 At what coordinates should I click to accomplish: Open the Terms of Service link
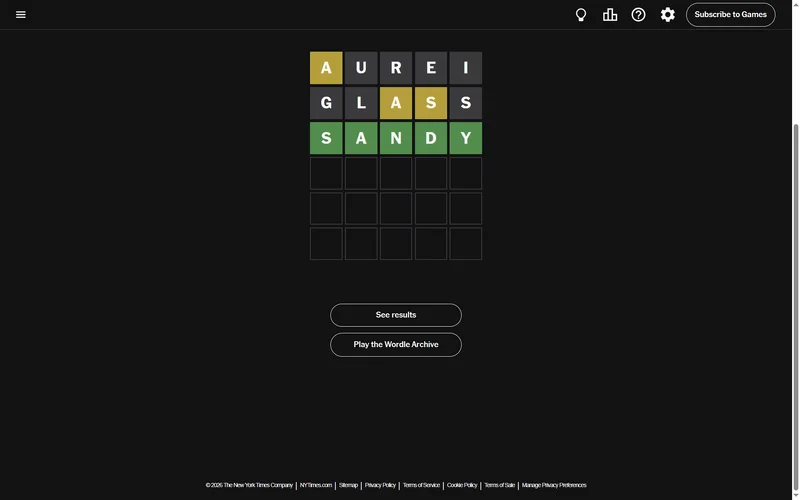421,485
